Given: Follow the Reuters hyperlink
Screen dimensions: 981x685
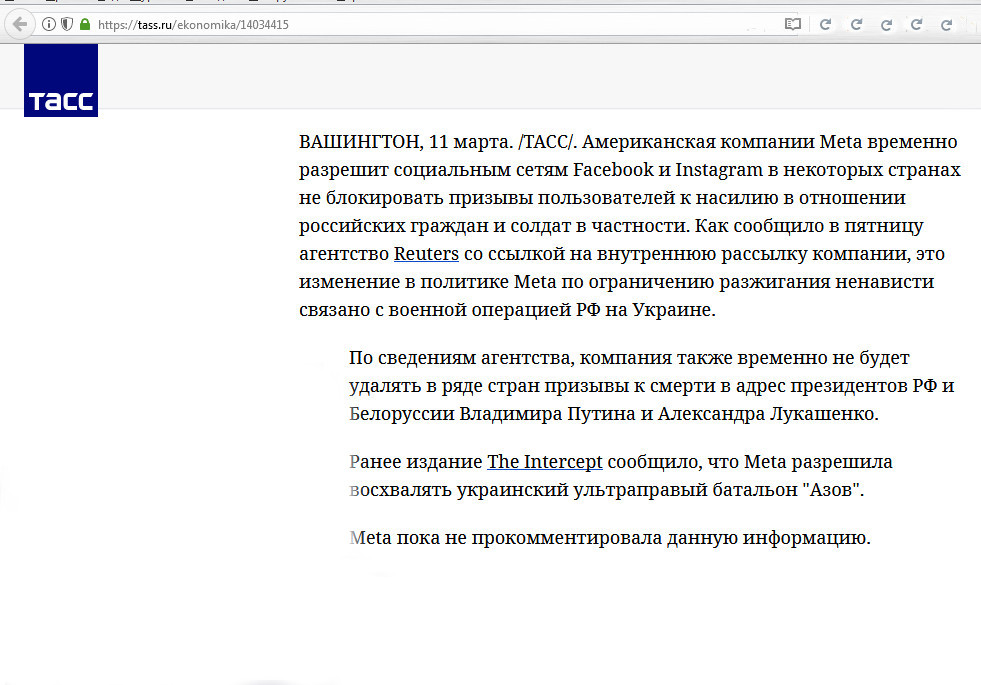Looking at the screenshot, I should coord(426,253).
